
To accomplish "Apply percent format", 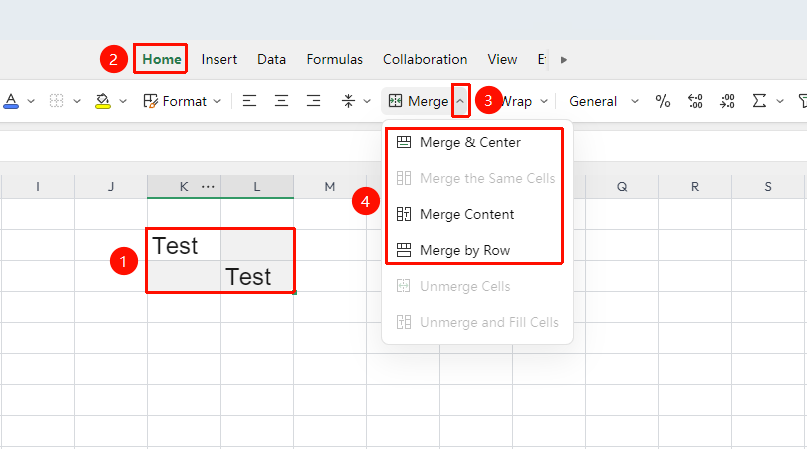I will (x=663, y=101).
